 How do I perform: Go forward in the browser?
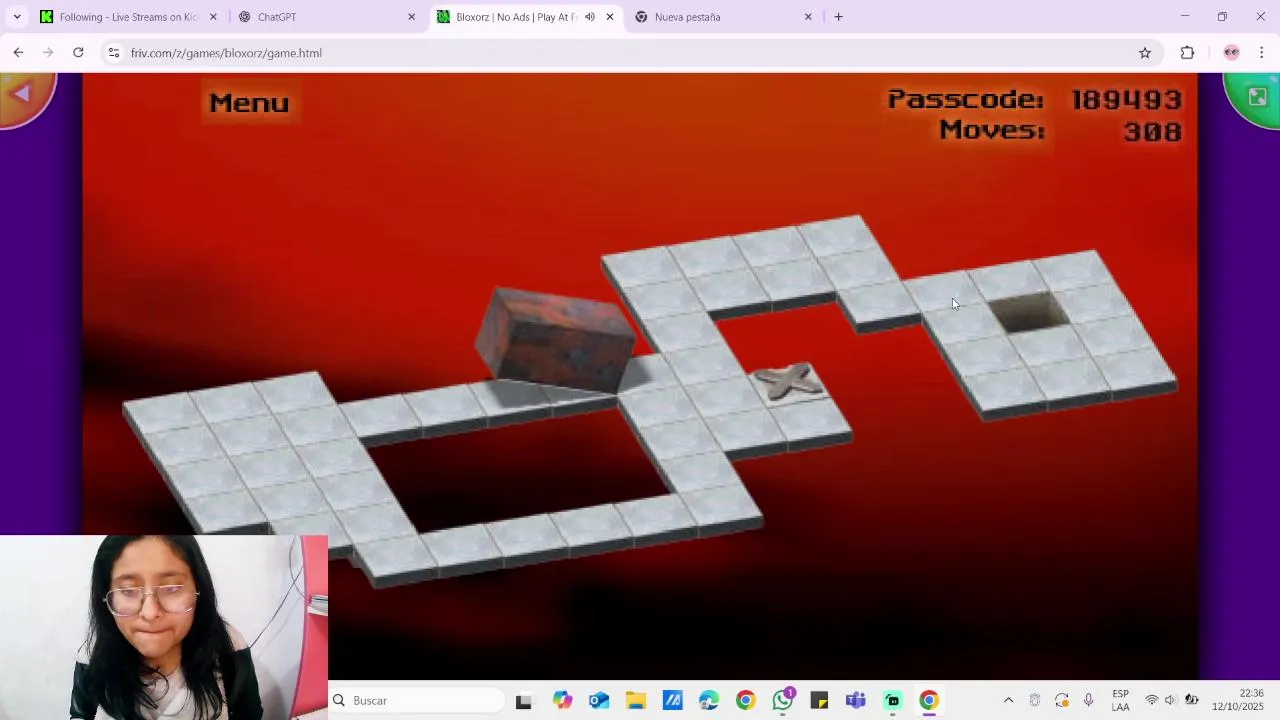pos(48,53)
